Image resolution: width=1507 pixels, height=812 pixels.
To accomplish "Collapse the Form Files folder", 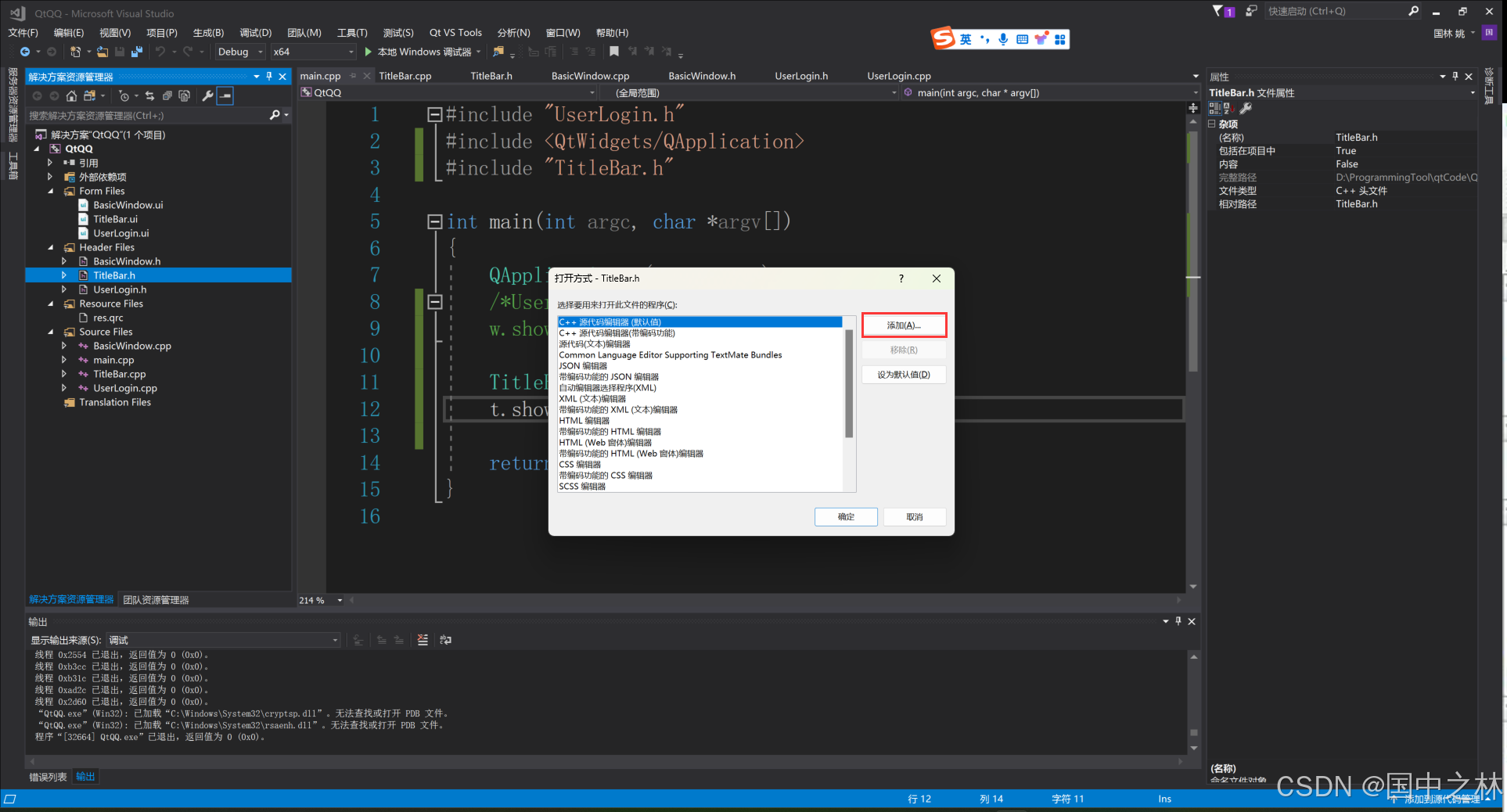I will click(x=51, y=191).
